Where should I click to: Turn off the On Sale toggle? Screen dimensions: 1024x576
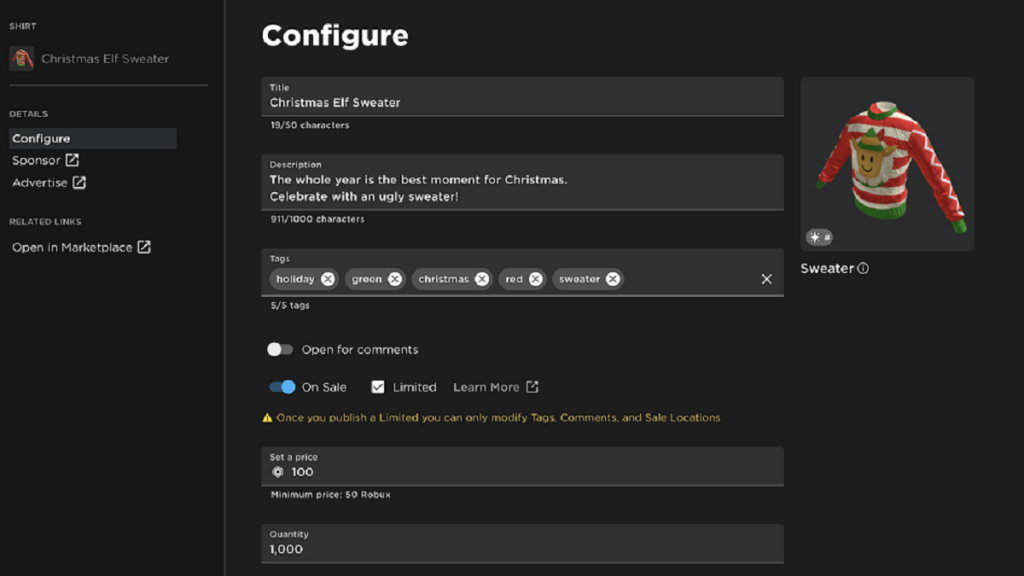[x=282, y=387]
